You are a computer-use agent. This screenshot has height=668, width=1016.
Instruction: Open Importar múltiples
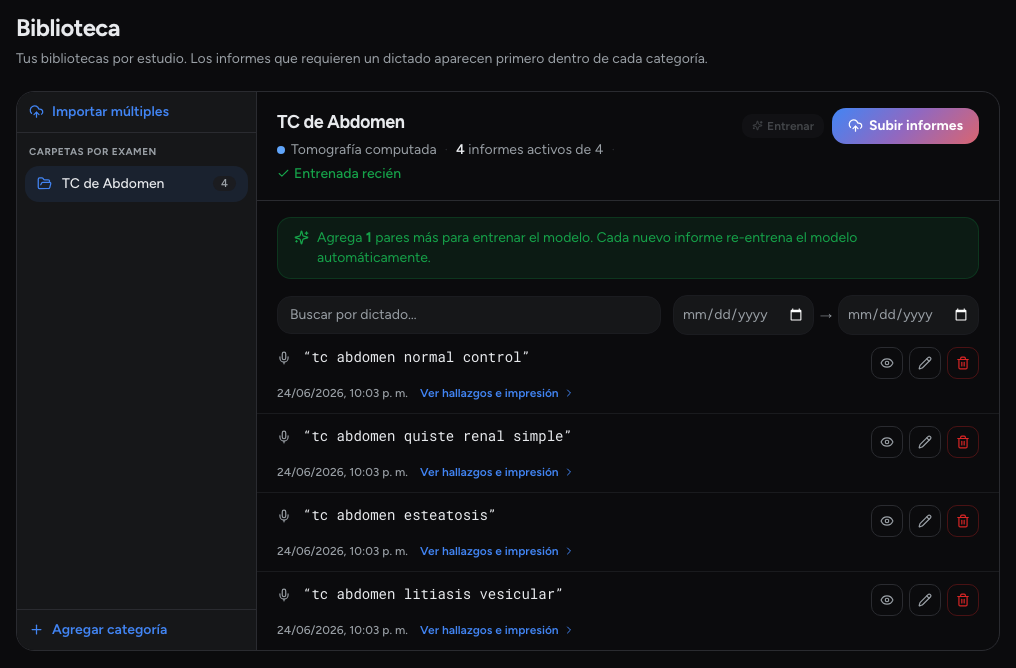[x=99, y=111]
